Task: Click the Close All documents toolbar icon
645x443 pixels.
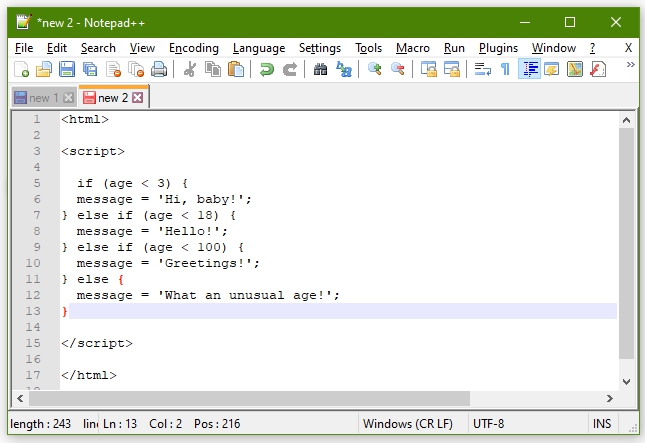Action: tap(136, 69)
